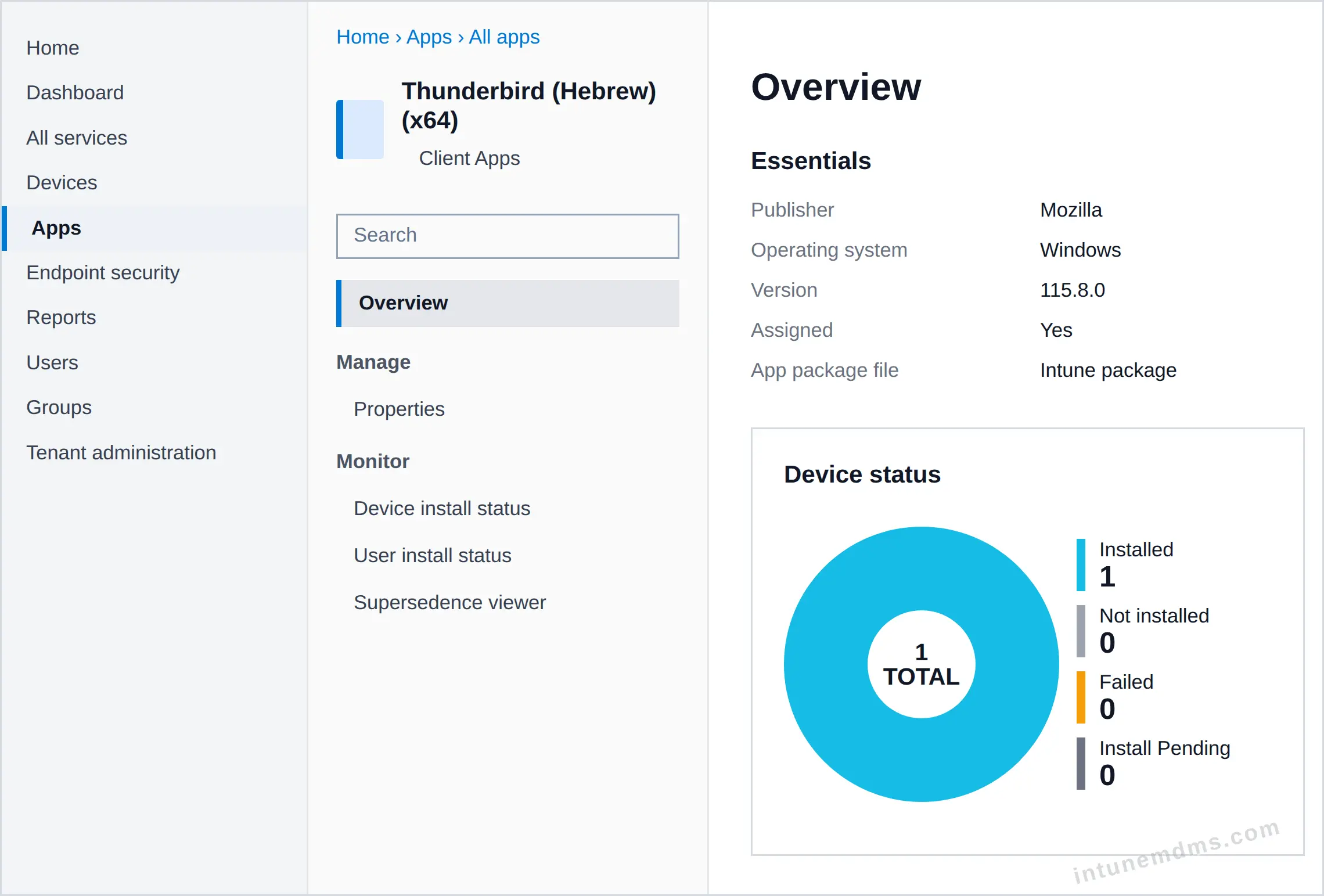Click the Intune package value

click(x=1108, y=370)
